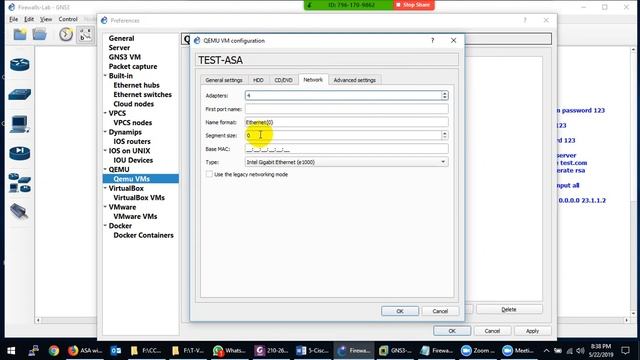Viewport: 640px width, 360px height.
Task: Select the add a link cable icon
Action: [19, 211]
